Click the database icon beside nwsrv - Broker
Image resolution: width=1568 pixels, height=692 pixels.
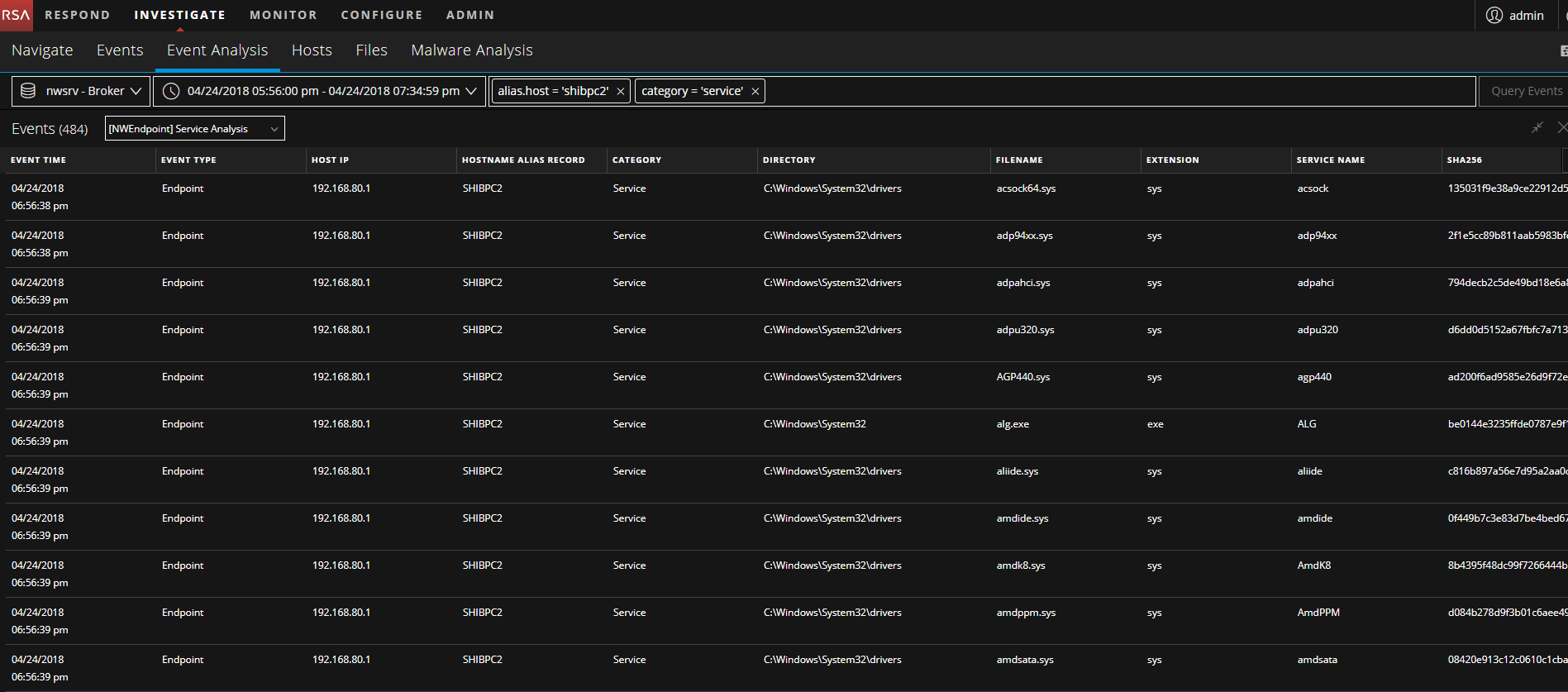(28, 91)
